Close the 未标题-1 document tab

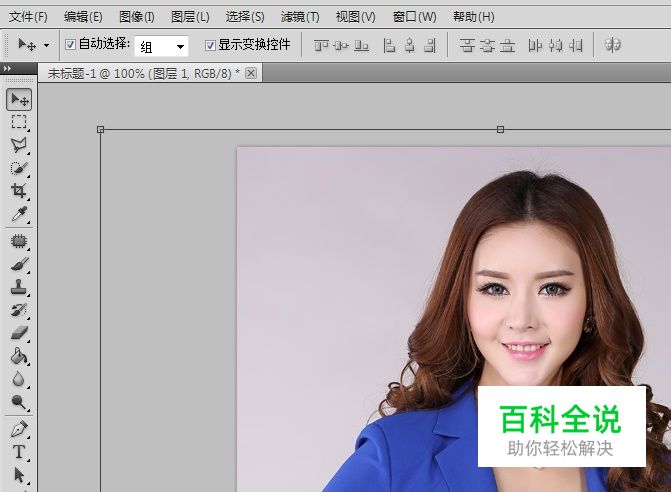click(251, 73)
